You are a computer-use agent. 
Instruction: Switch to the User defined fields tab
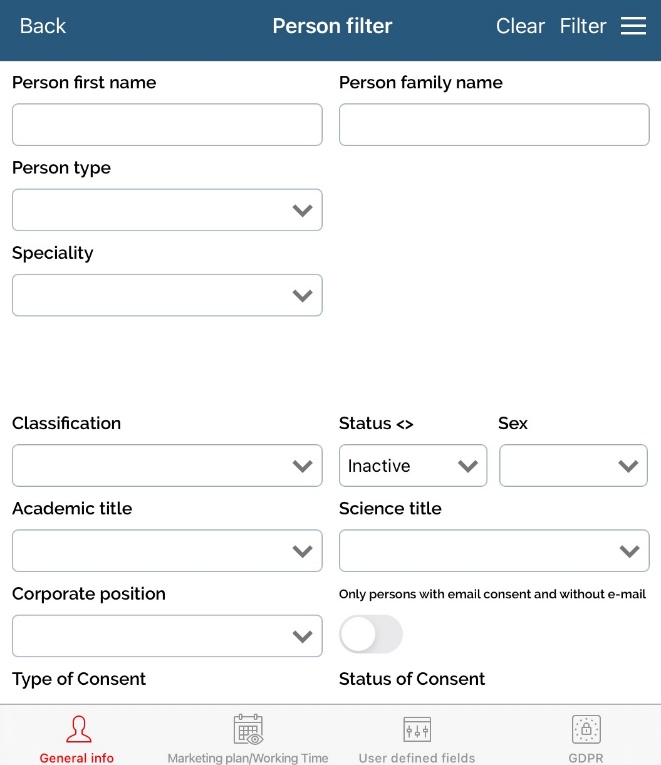pos(417,758)
